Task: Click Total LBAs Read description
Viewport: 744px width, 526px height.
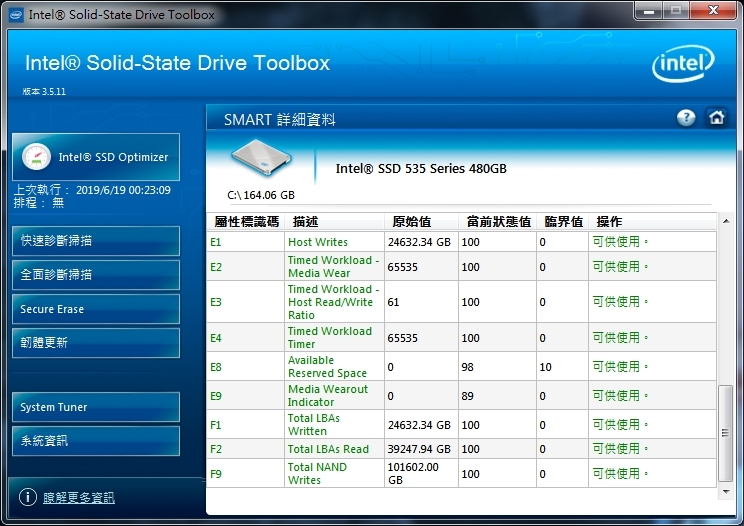Action: [x=328, y=449]
